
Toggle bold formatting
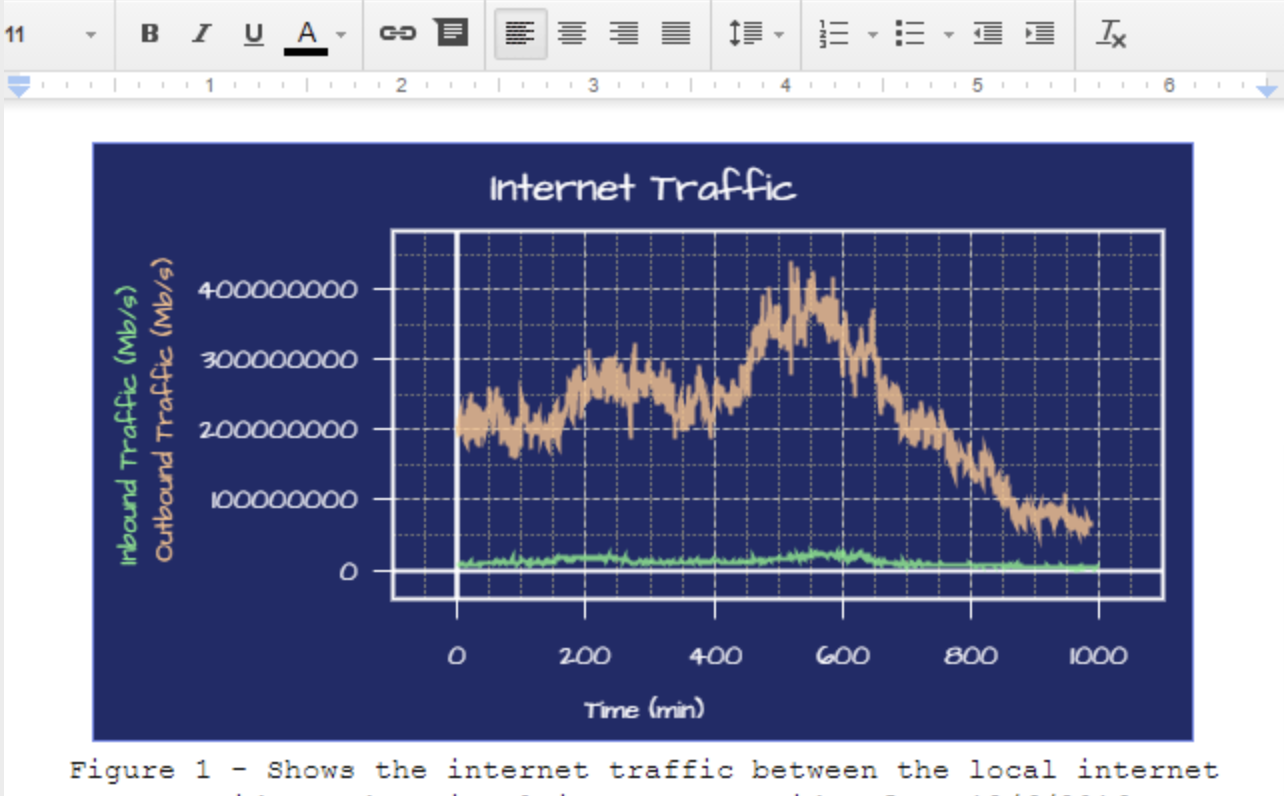pyautogui.click(x=148, y=33)
